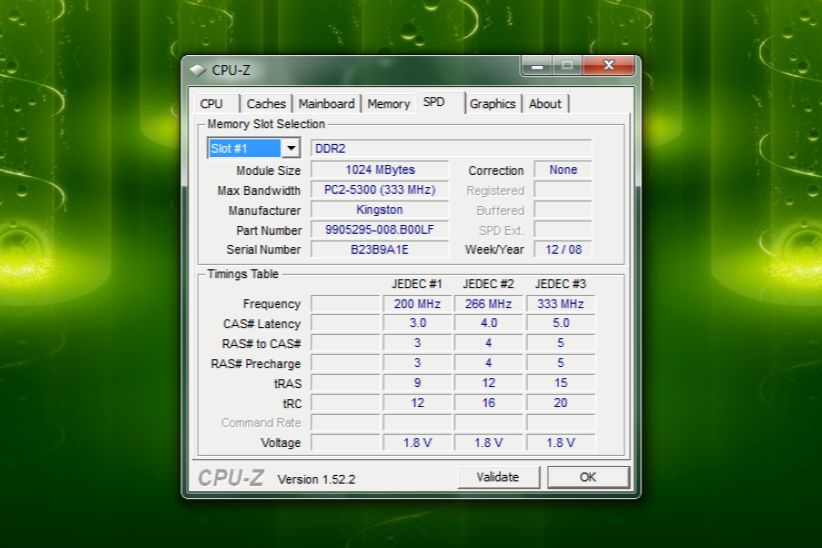
Task: Click the tRAS value 9
Action: tap(417, 383)
